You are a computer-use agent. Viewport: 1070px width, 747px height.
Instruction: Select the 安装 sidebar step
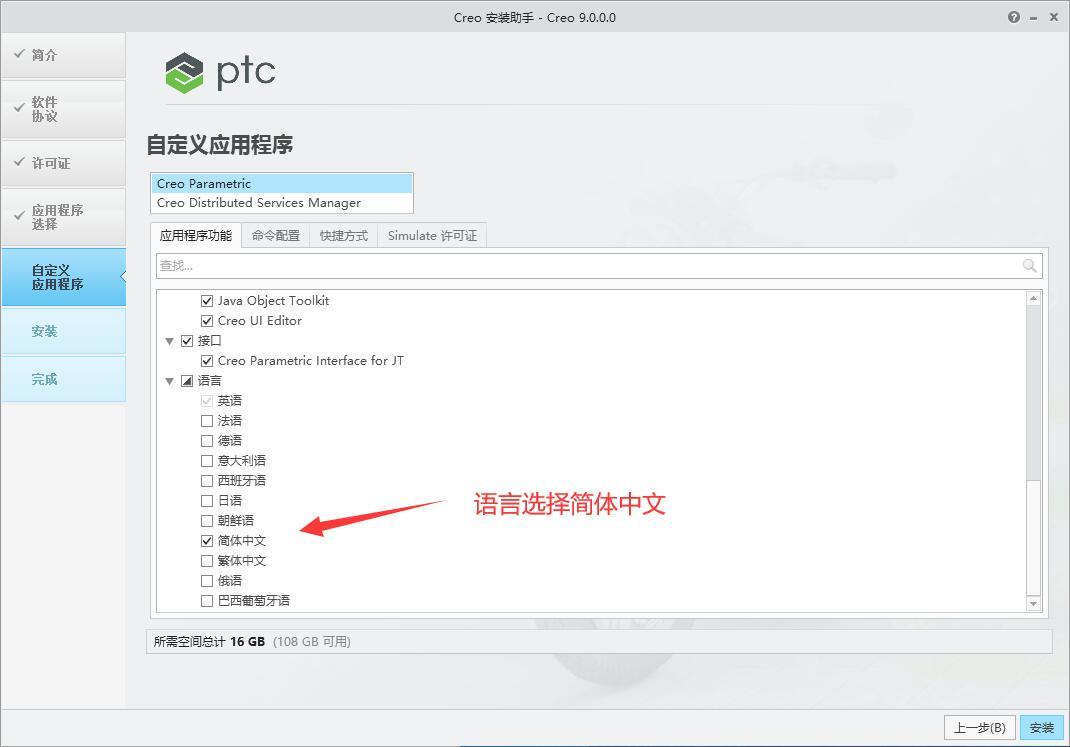[x=63, y=331]
